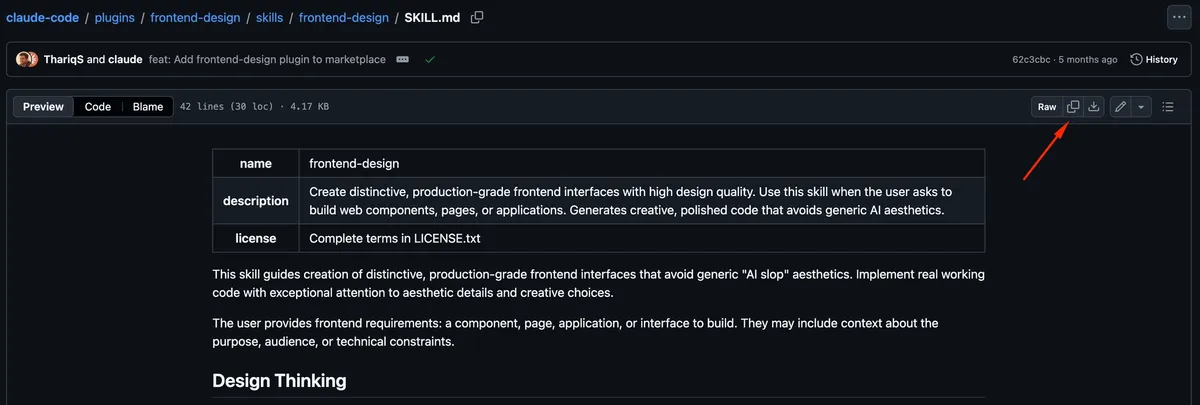
Task: Select the Preview view
Action: tap(43, 106)
